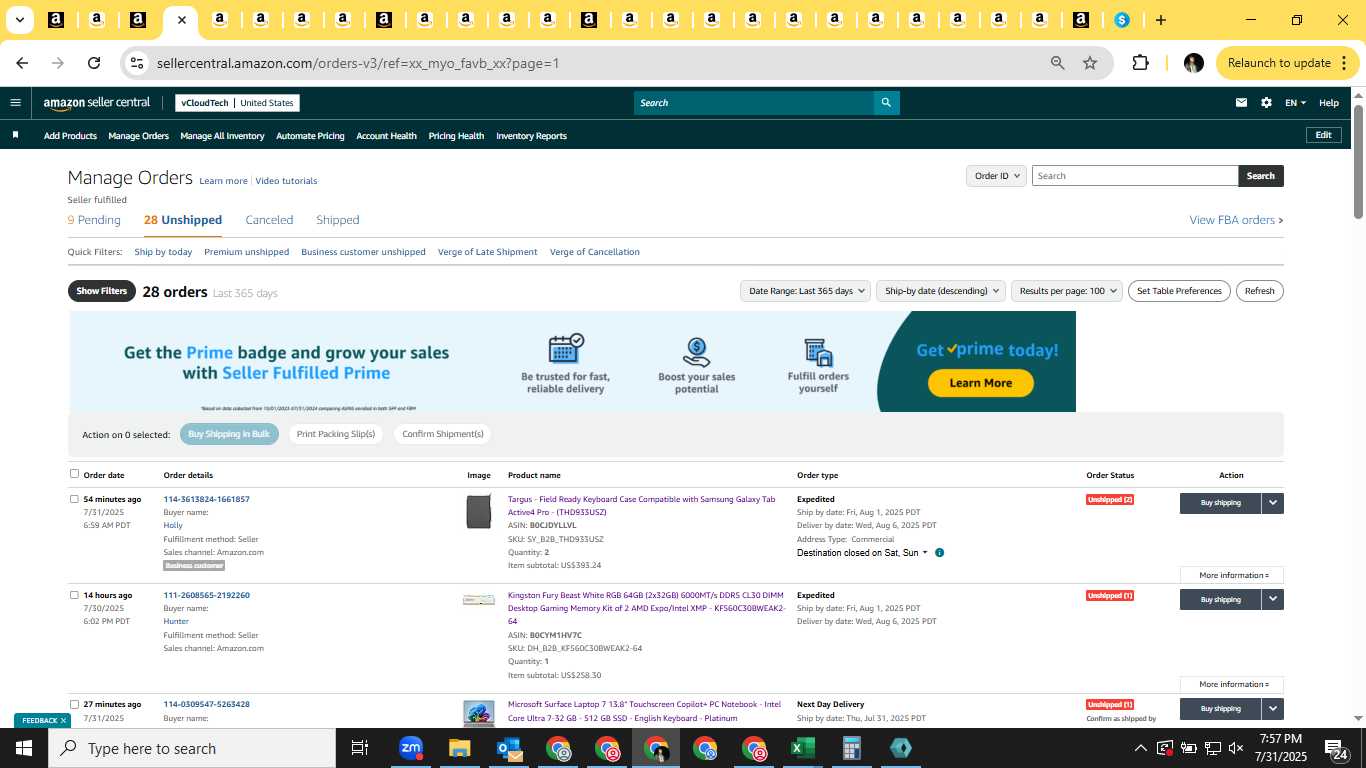
Task: Apply Verge of Late Shipment quick filter
Action: 488,252
